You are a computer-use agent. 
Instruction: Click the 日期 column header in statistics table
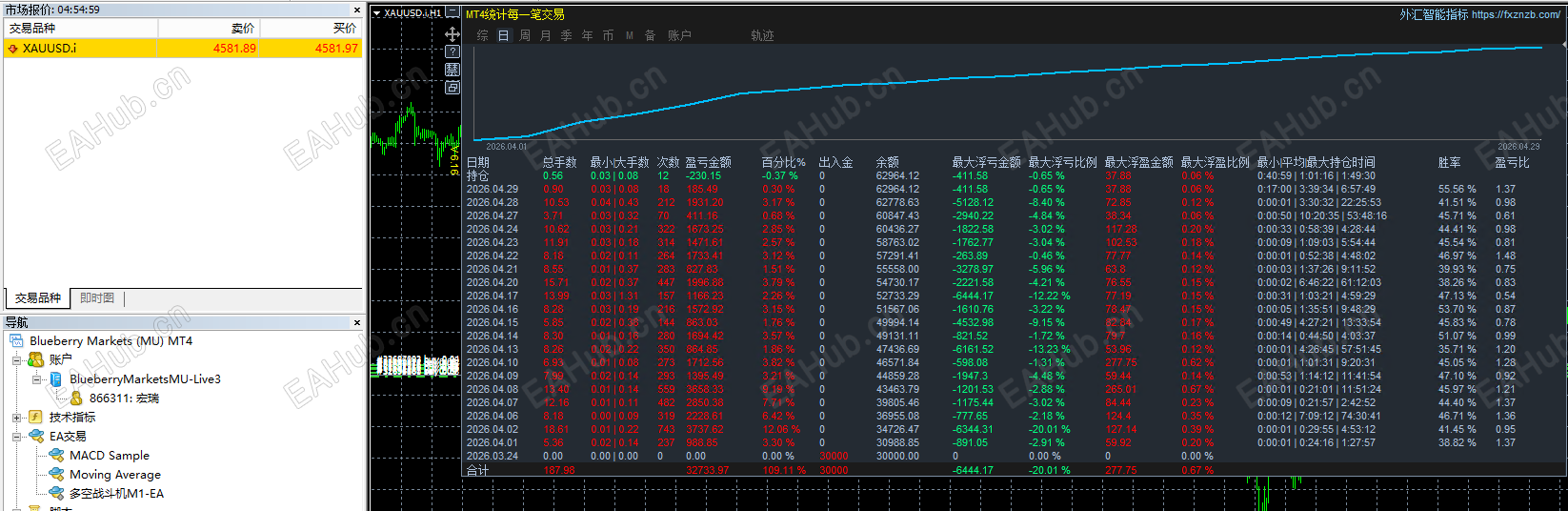[477, 162]
